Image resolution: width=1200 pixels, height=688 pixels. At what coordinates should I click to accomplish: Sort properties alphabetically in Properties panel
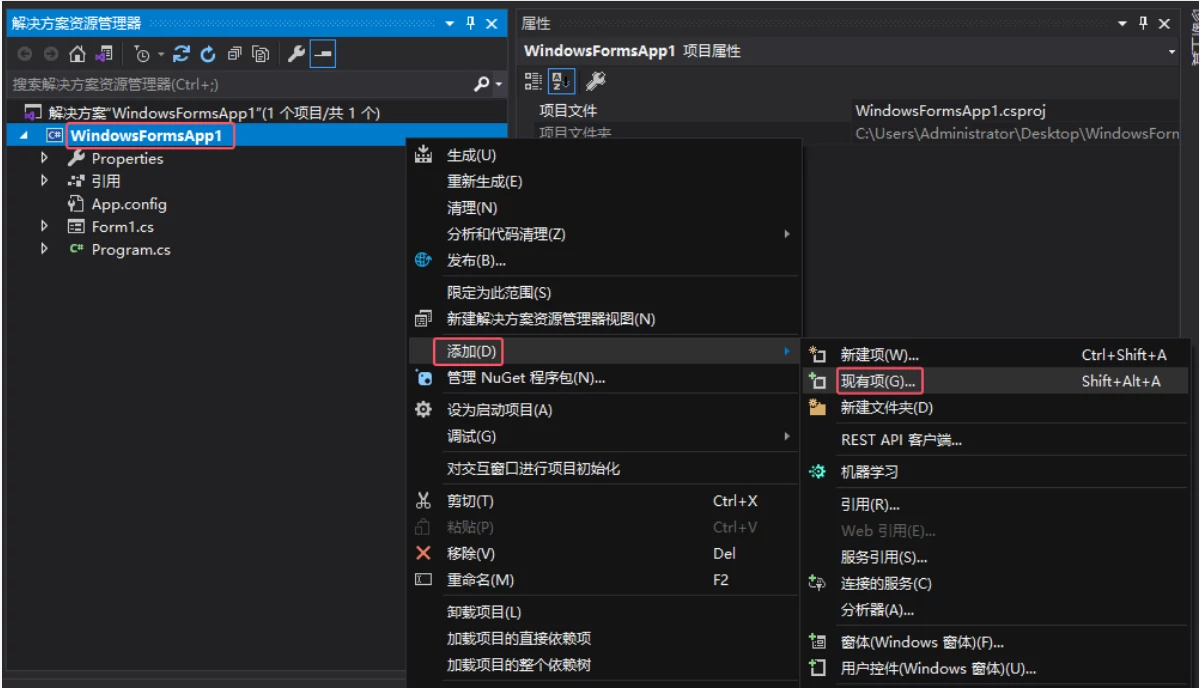pyautogui.click(x=561, y=80)
